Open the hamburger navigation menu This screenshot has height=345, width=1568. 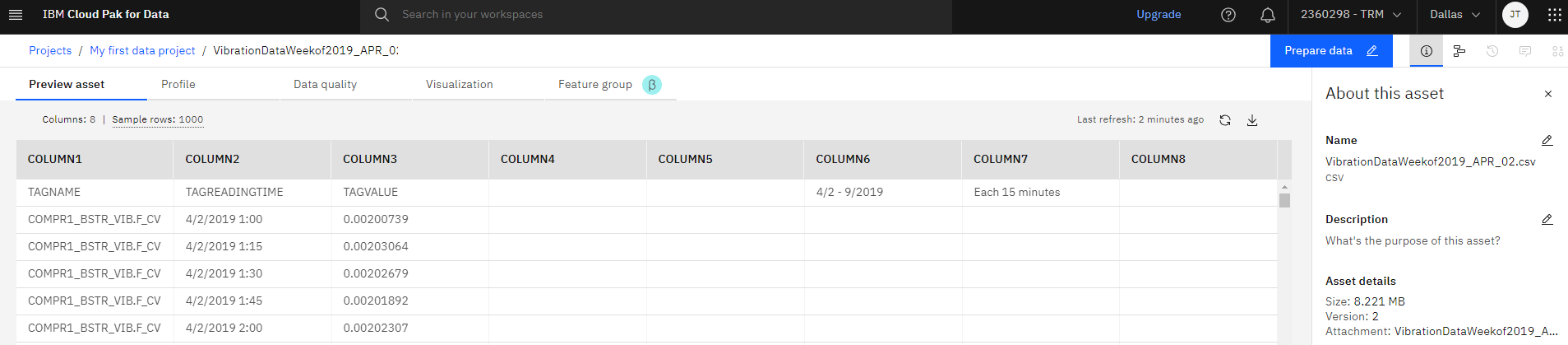tap(16, 15)
